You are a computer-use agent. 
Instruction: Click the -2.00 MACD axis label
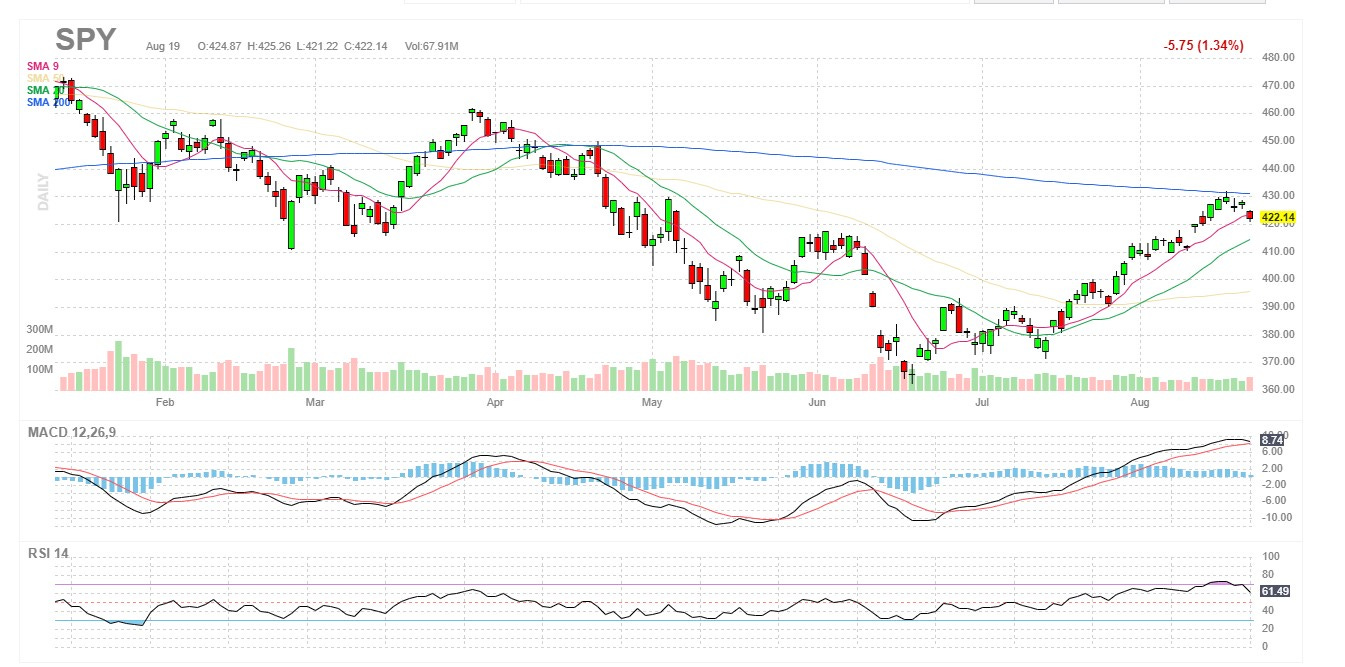[x=1274, y=484]
